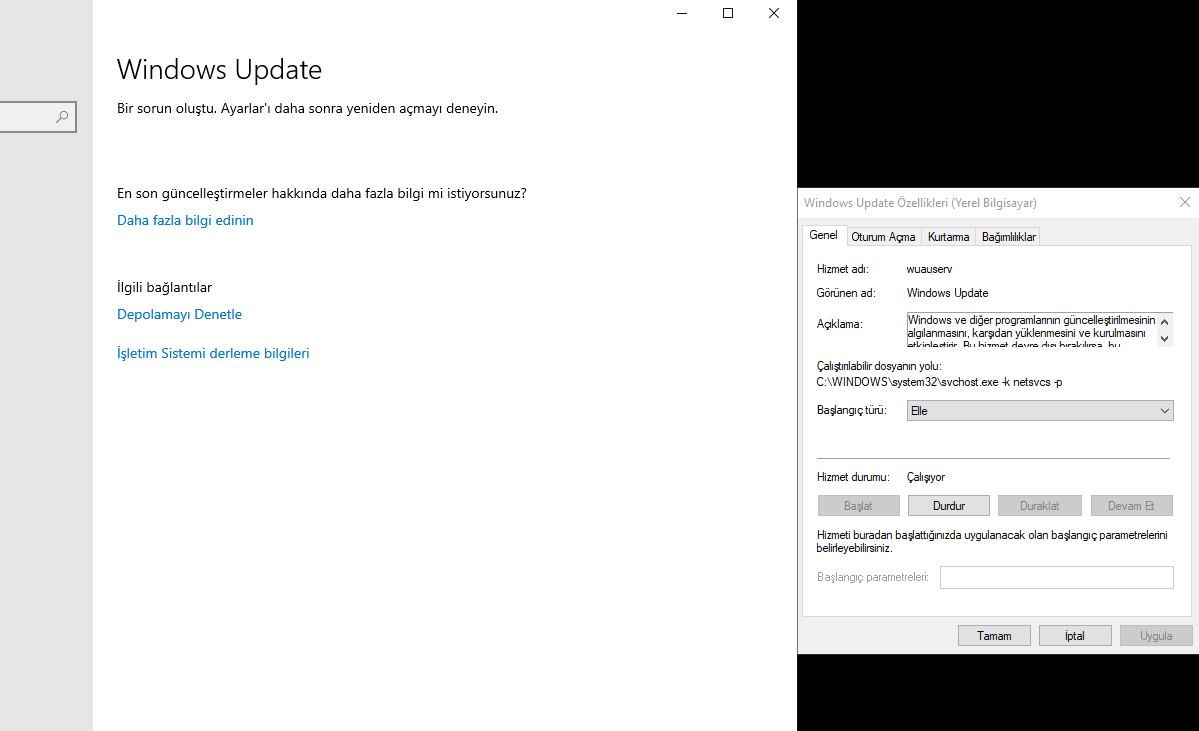Click the disabled Devam Et button
This screenshot has width=1199, height=731.
tap(1131, 505)
